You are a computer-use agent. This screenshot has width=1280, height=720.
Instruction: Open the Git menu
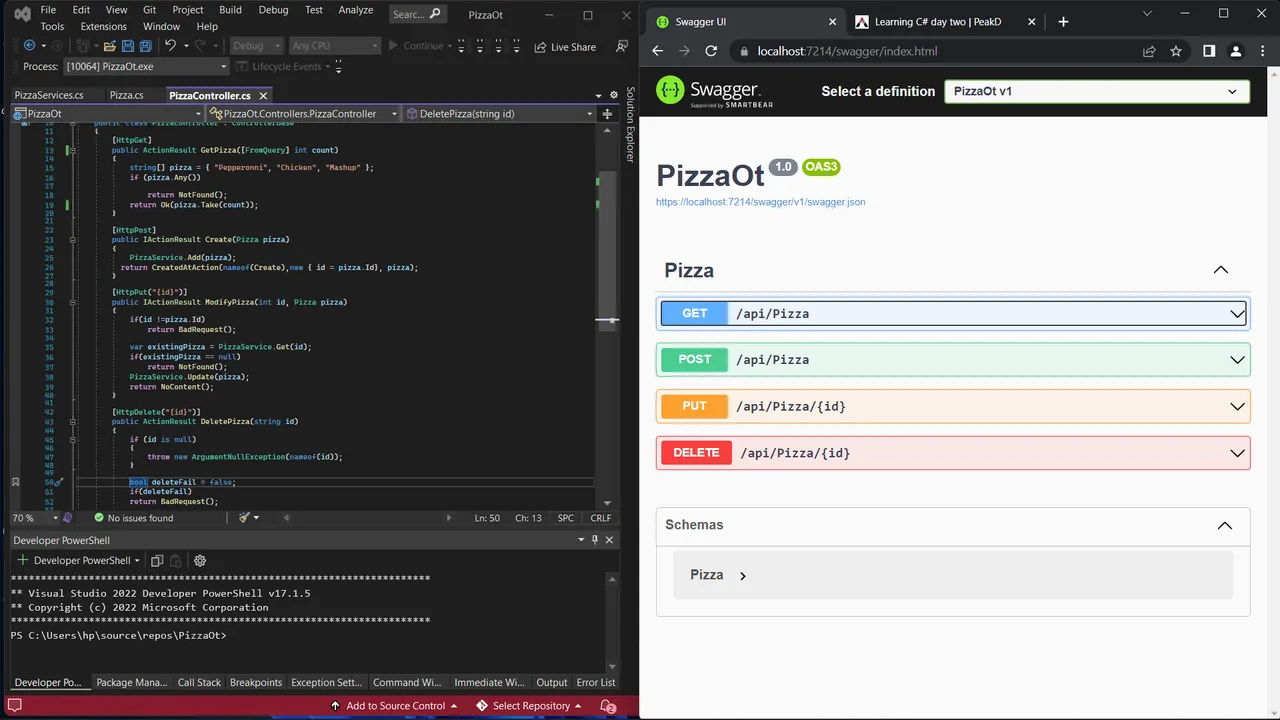click(149, 10)
